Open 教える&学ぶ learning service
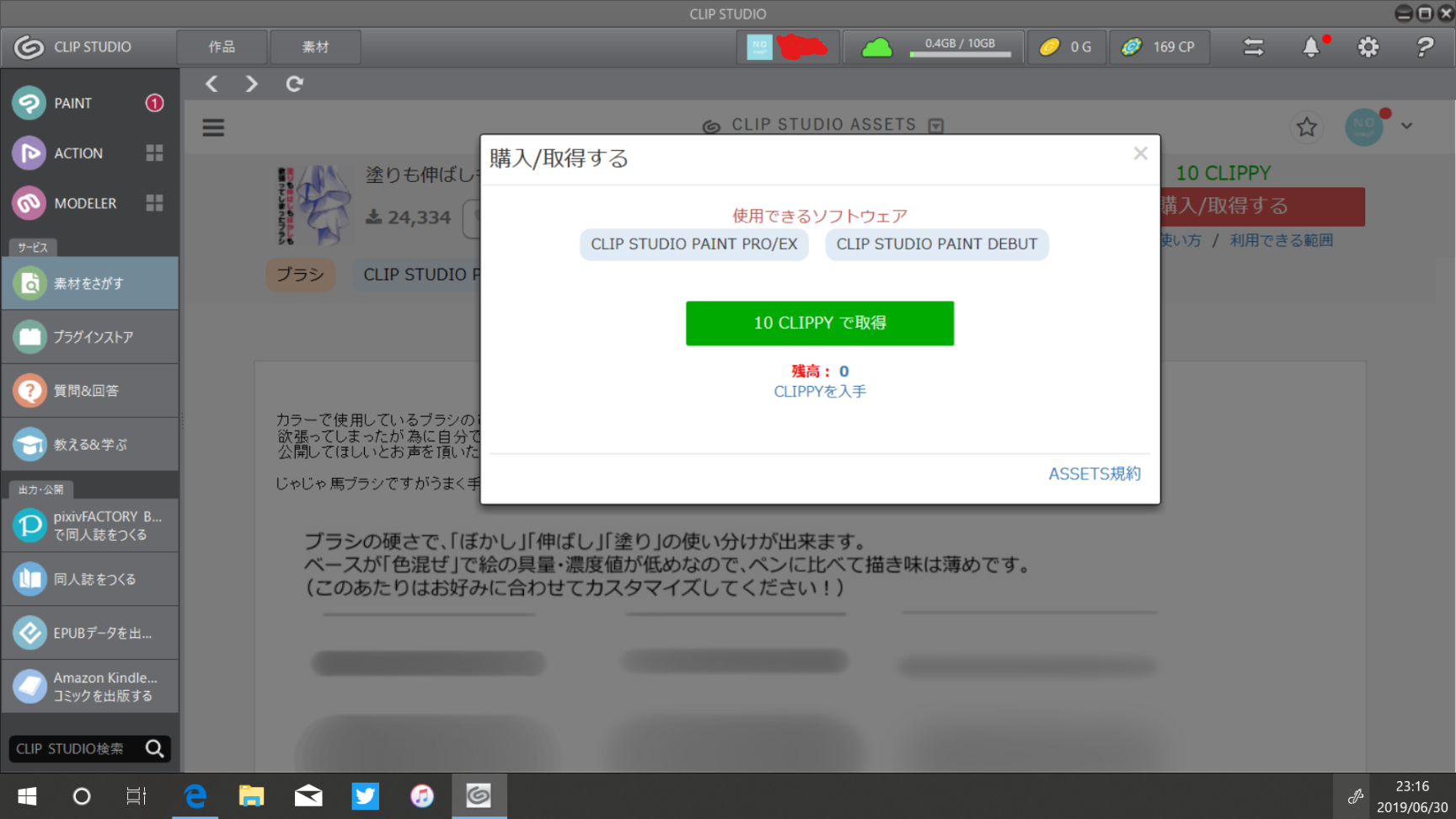 (90, 444)
